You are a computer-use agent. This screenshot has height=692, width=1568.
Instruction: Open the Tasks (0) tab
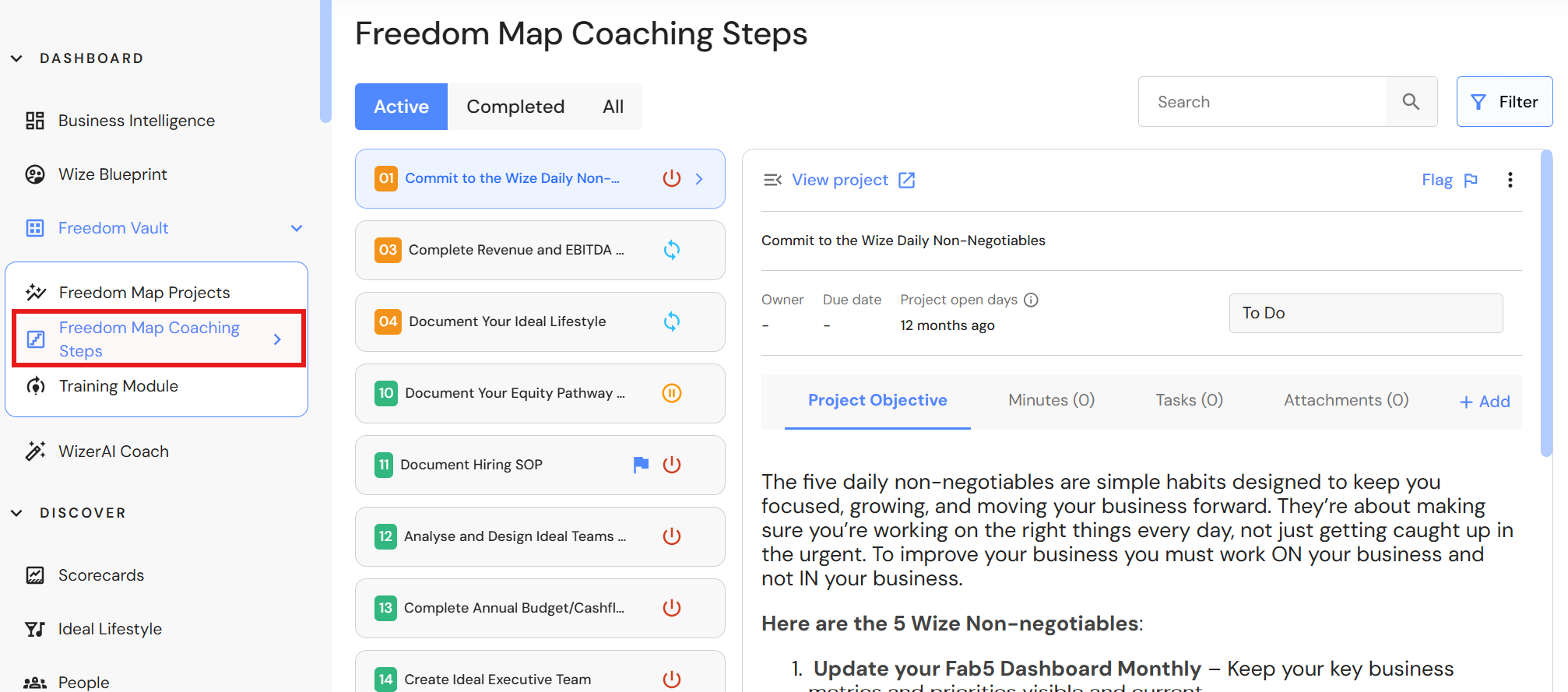click(x=1189, y=400)
